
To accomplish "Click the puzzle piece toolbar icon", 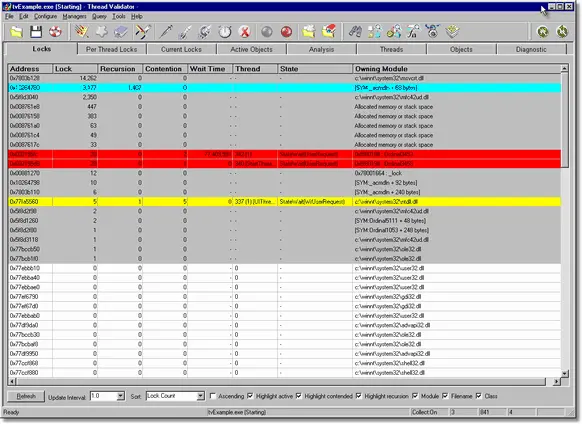I will (x=101, y=32).
